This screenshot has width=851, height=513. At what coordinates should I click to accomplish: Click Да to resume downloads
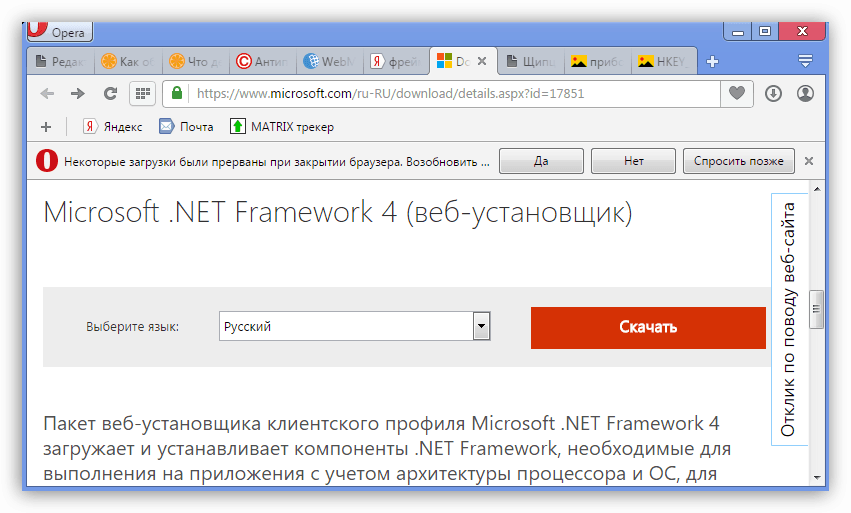click(x=541, y=161)
